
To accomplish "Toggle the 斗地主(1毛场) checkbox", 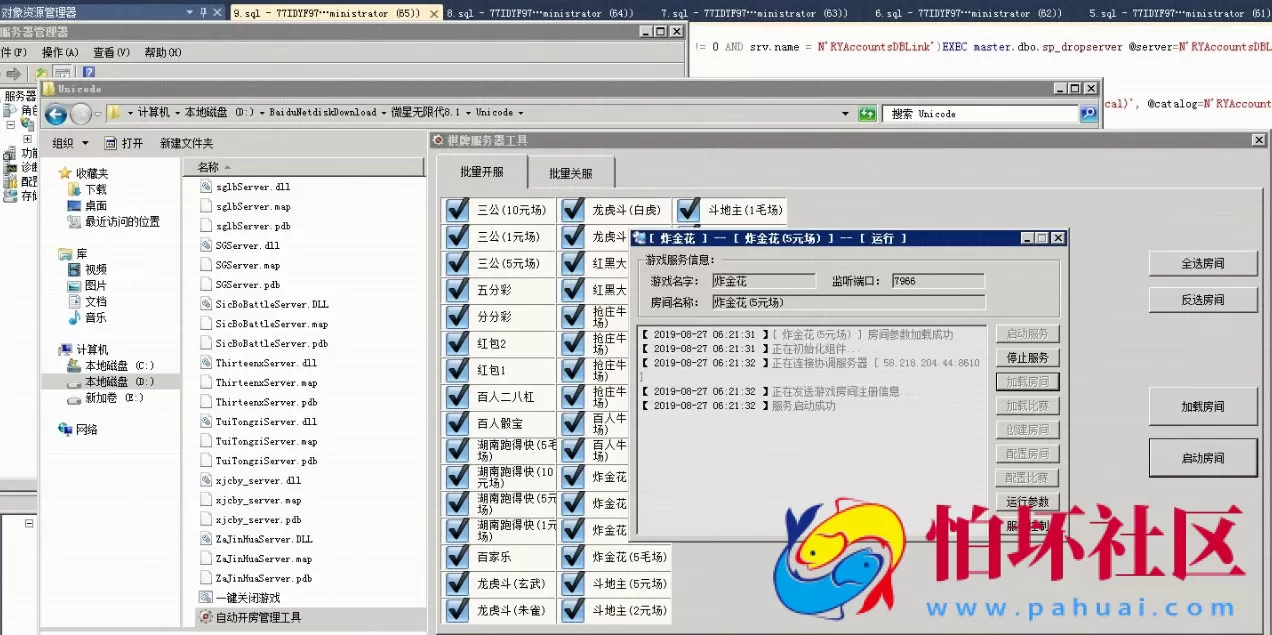I will point(689,211).
